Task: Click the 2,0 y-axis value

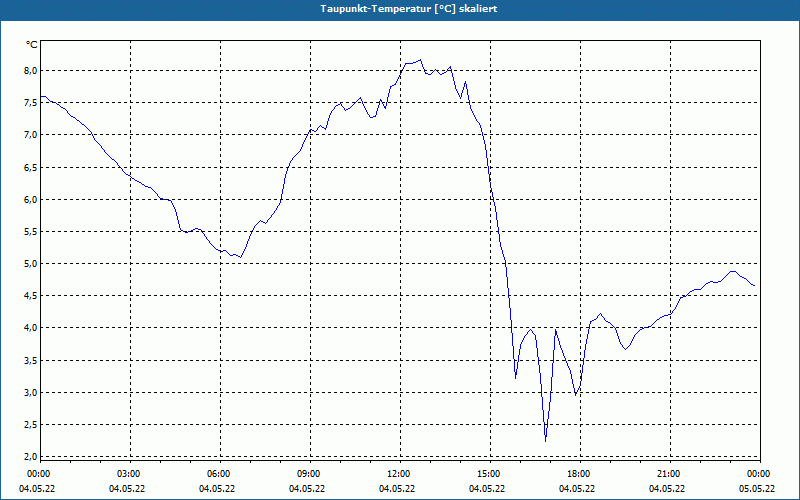Action: pyautogui.click(x=31, y=456)
